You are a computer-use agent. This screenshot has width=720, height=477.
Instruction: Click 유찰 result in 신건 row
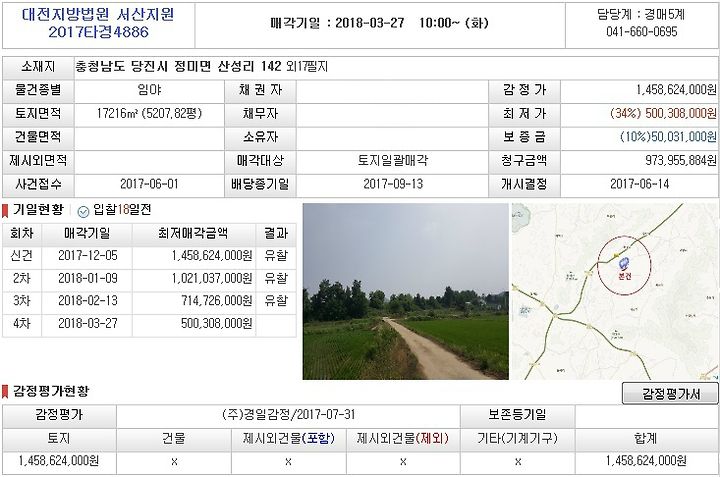pyautogui.click(x=276, y=255)
